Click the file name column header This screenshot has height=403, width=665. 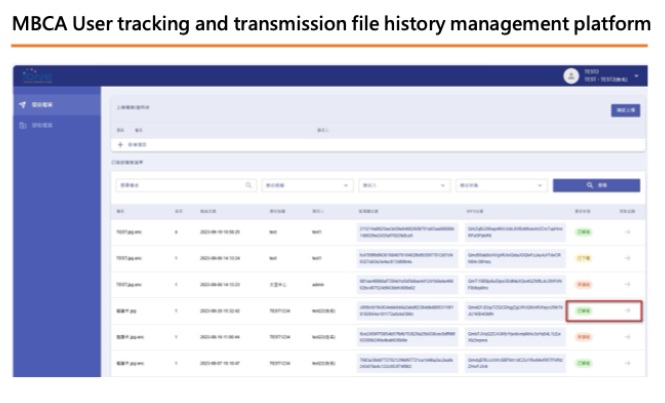tap(120, 211)
